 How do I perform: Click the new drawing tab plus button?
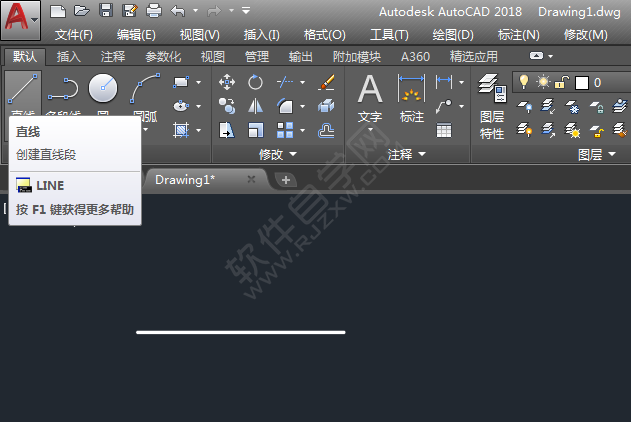click(x=286, y=180)
